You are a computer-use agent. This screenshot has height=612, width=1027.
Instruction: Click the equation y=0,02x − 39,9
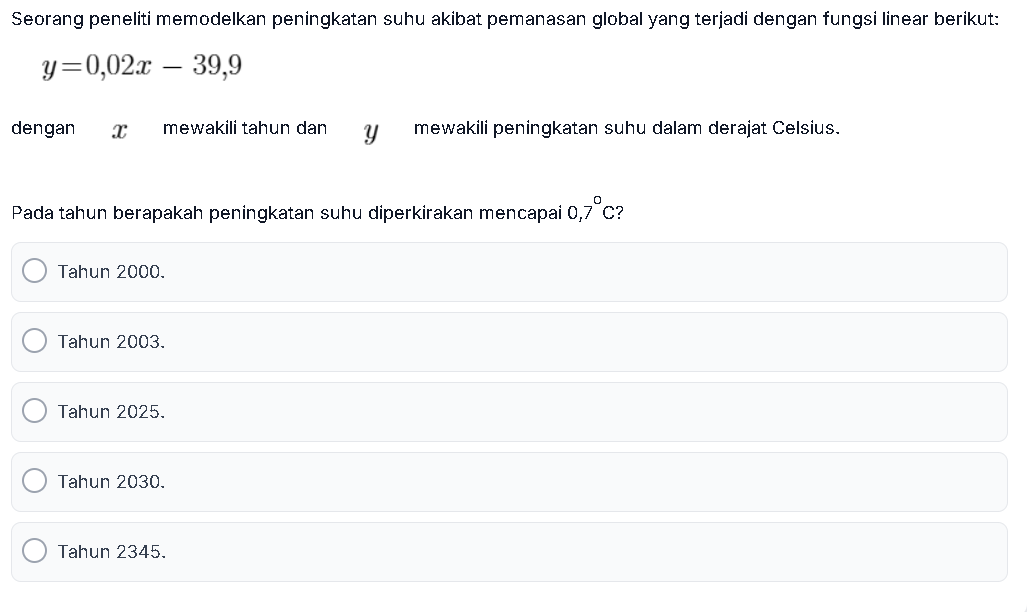(142, 66)
